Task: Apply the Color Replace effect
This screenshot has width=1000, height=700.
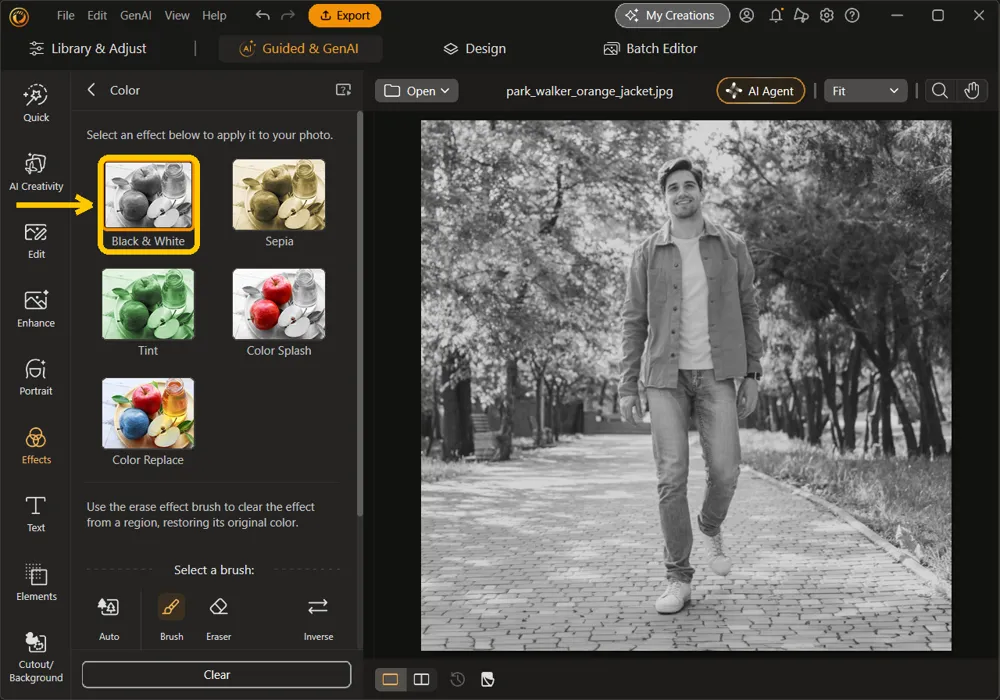Action: 148,423
